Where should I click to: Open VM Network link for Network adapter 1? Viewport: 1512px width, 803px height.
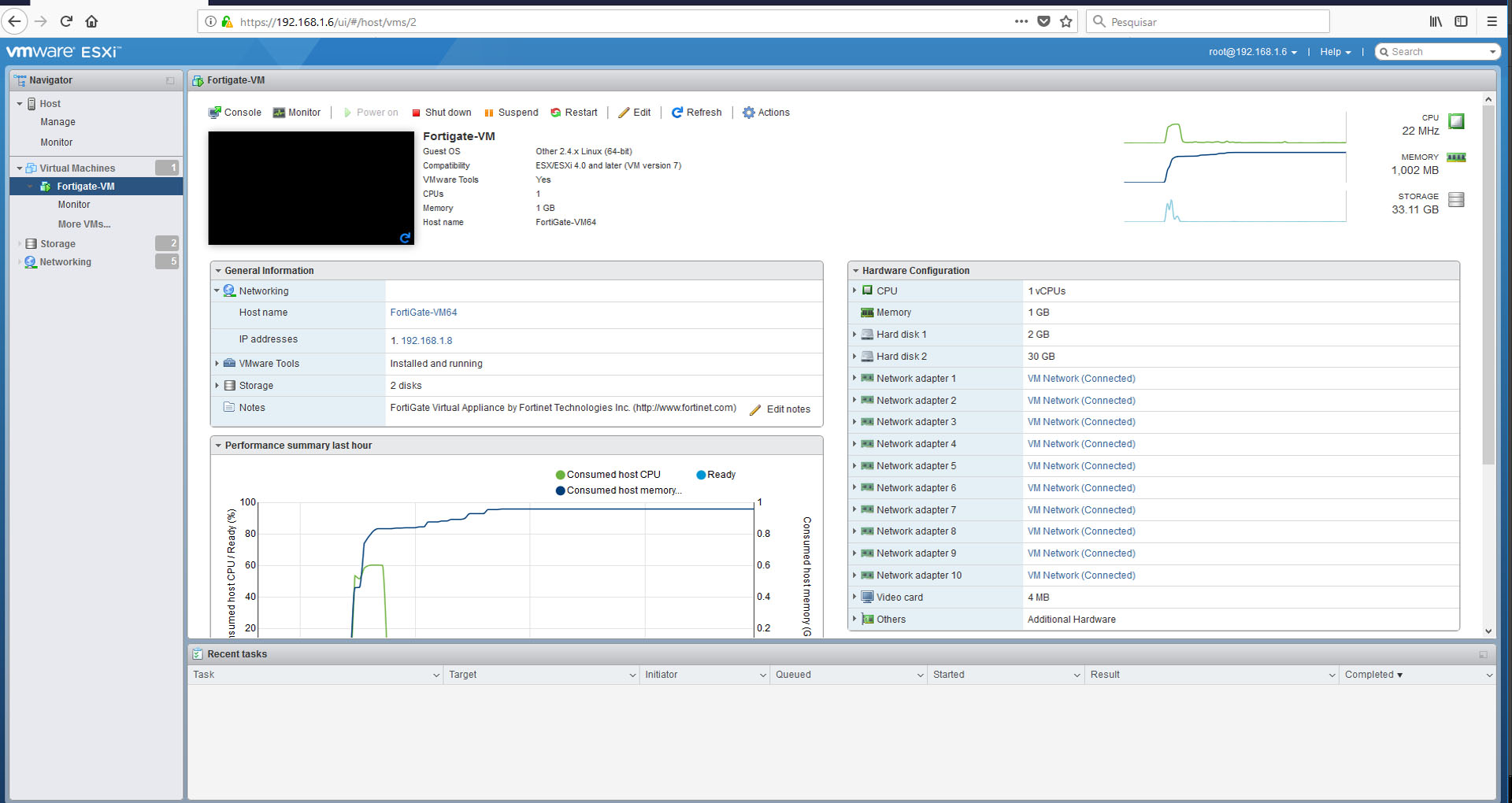tap(1081, 379)
